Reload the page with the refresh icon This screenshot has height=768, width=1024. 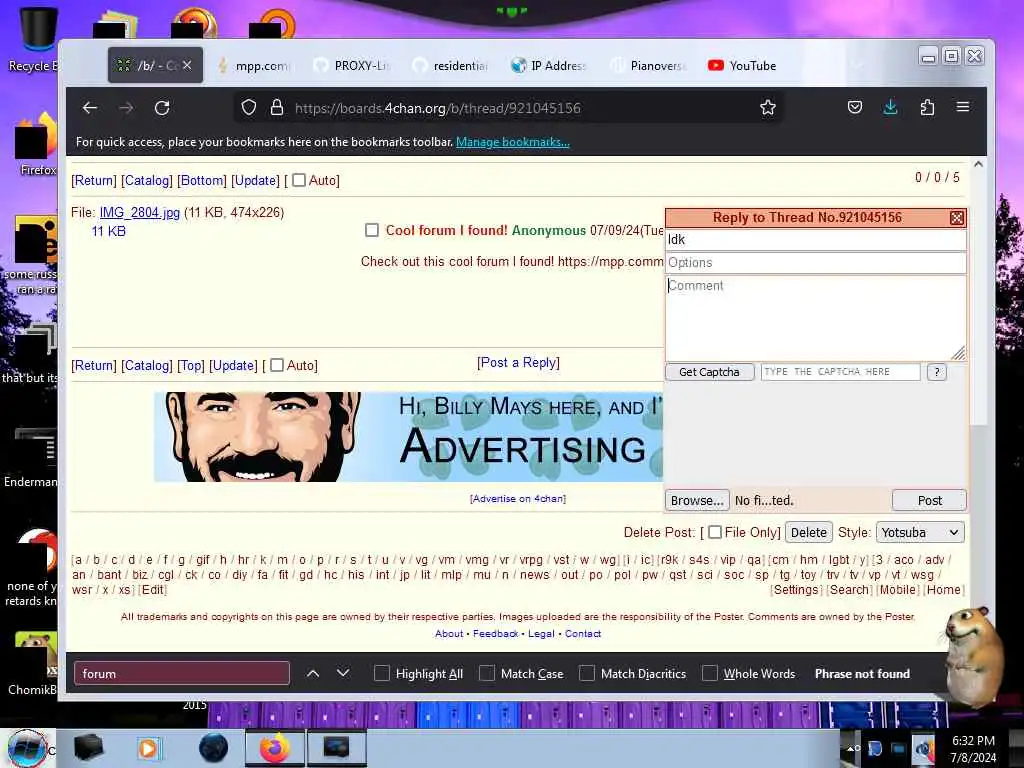click(162, 108)
